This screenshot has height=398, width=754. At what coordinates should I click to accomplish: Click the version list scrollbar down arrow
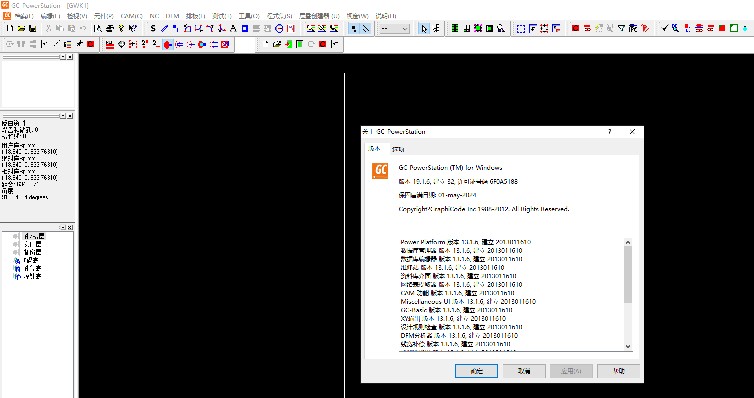point(628,346)
